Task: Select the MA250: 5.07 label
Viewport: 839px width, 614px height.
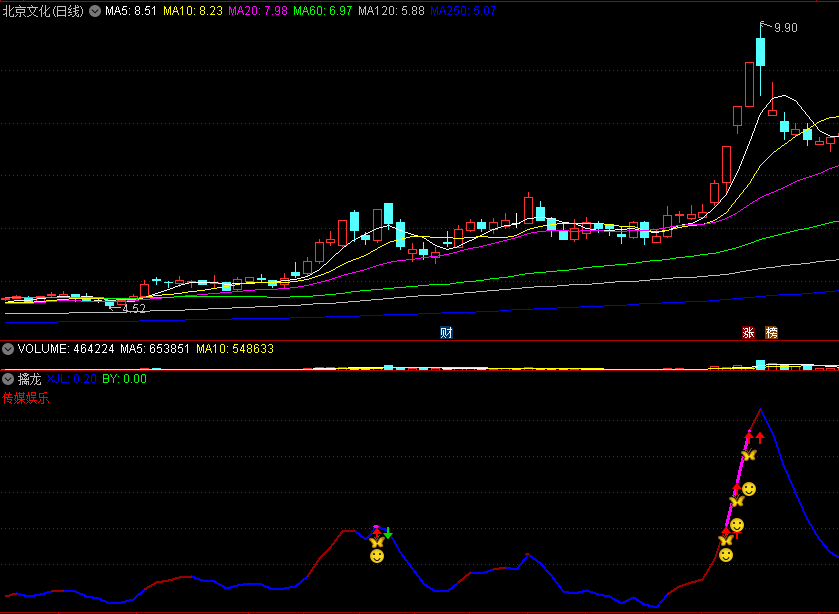Action: [463, 11]
